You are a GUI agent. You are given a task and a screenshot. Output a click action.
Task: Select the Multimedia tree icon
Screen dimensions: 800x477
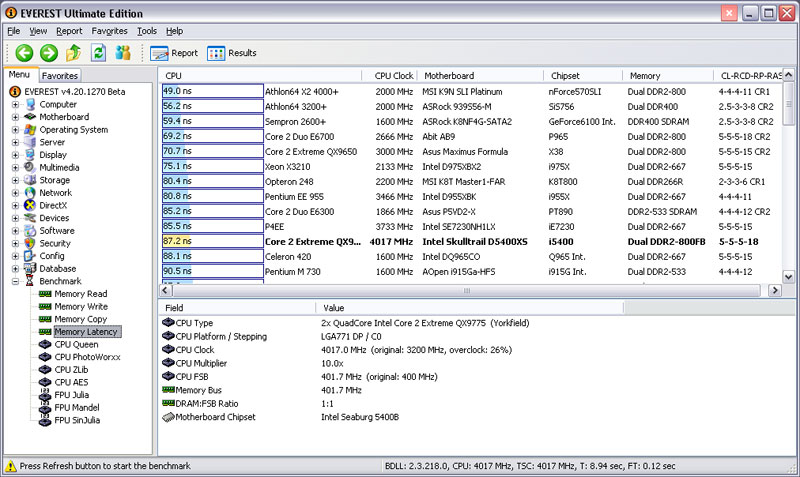click(x=31, y=167)
